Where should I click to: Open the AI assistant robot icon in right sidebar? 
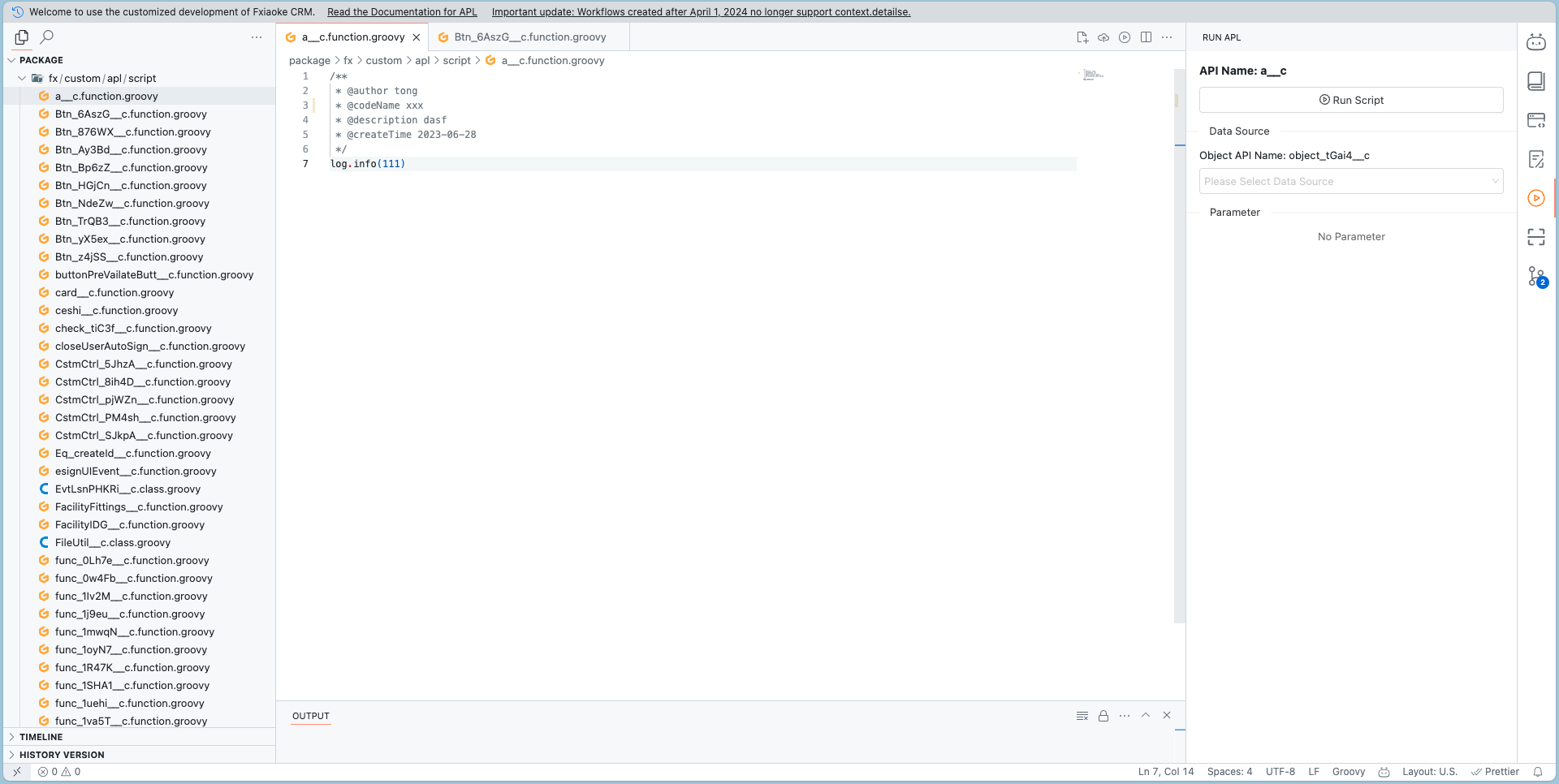(x=1535, y=42)
